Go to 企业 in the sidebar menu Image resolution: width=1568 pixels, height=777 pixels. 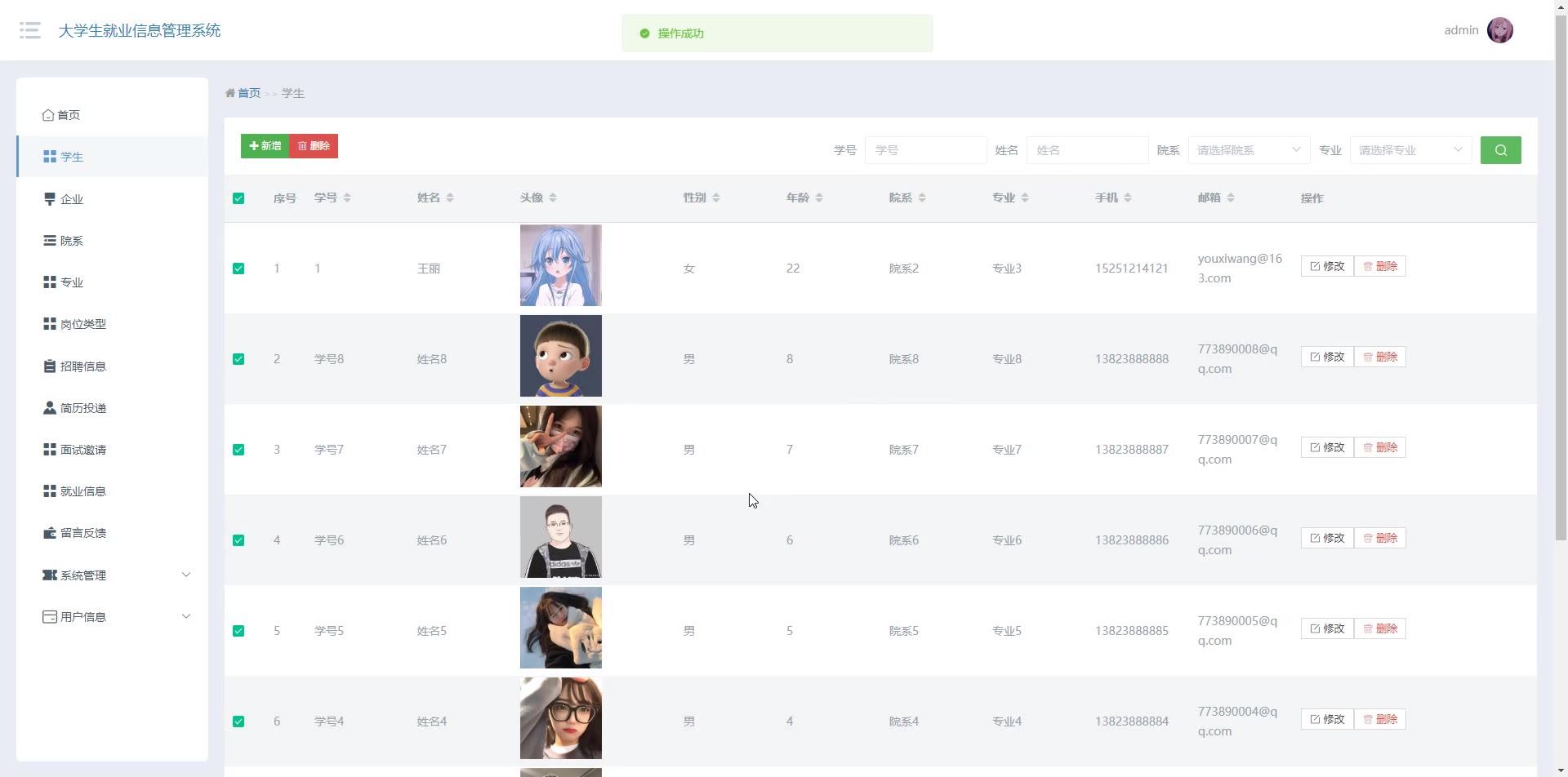(x=72, y=199)
